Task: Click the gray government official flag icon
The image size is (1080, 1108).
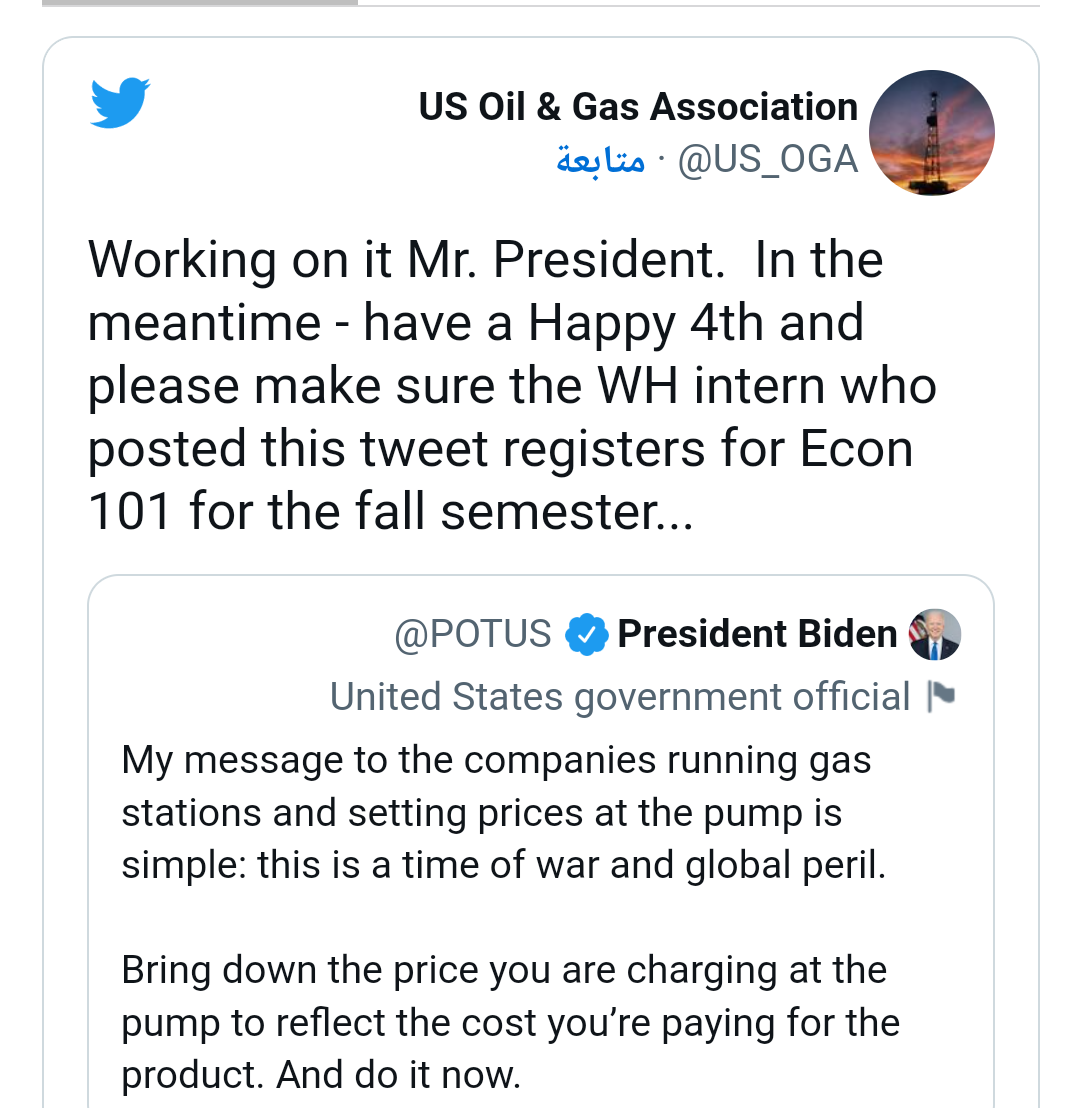Action: [941, 696]
